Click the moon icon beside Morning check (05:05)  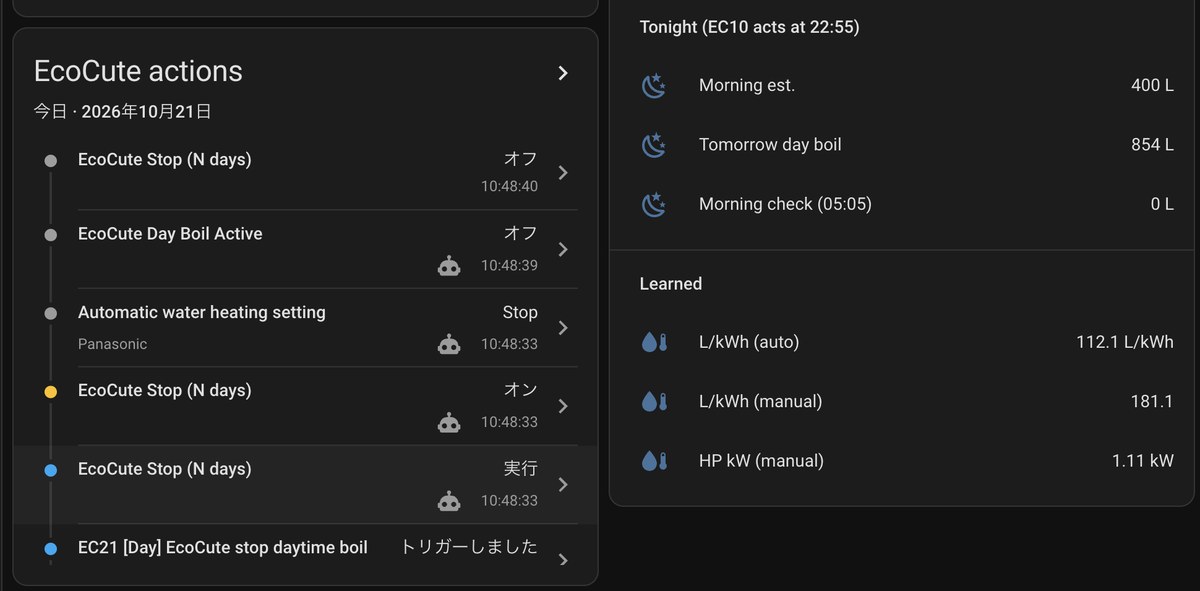click(x=653, y=204)
